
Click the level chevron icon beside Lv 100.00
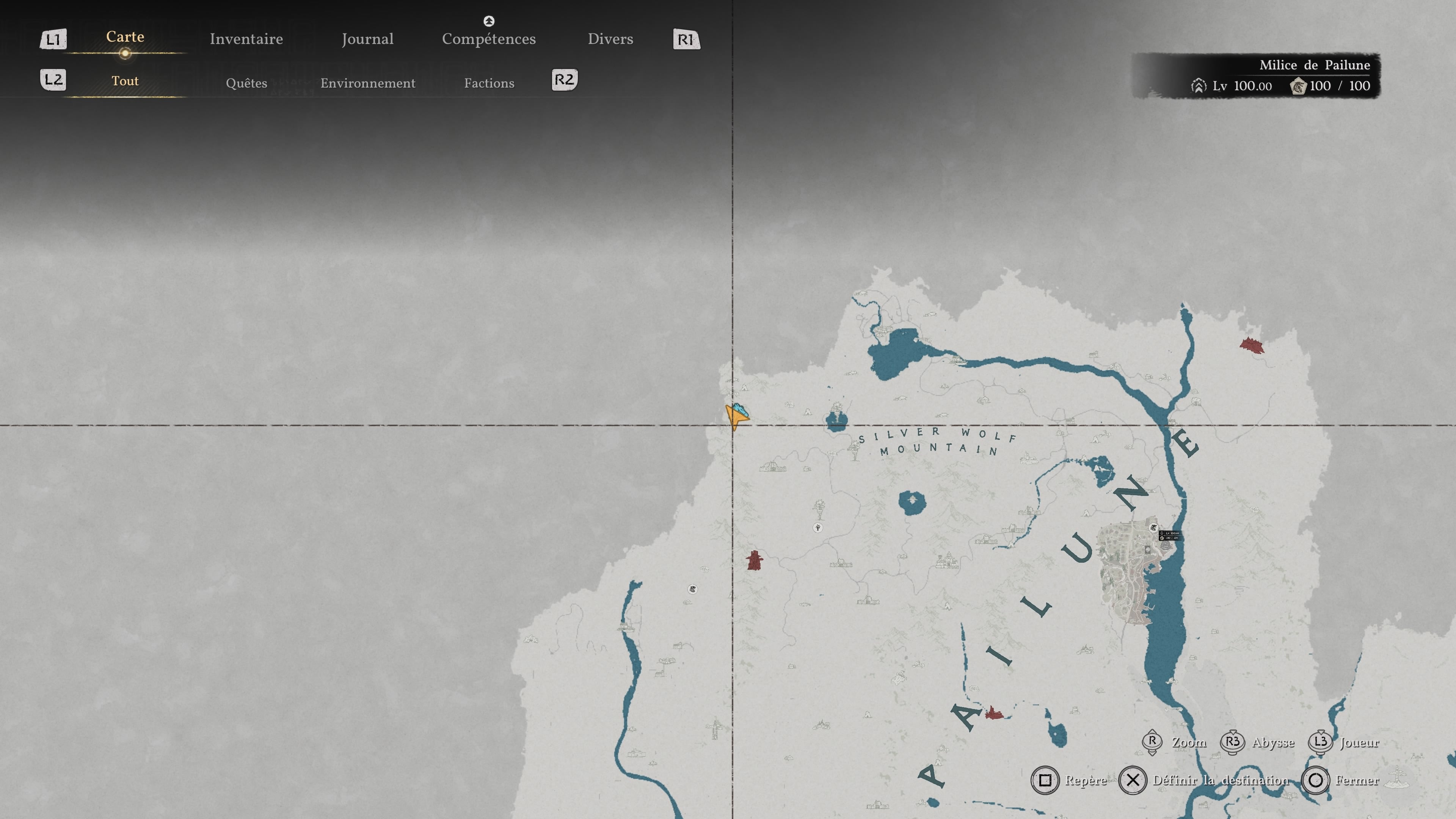point(1198,86)
